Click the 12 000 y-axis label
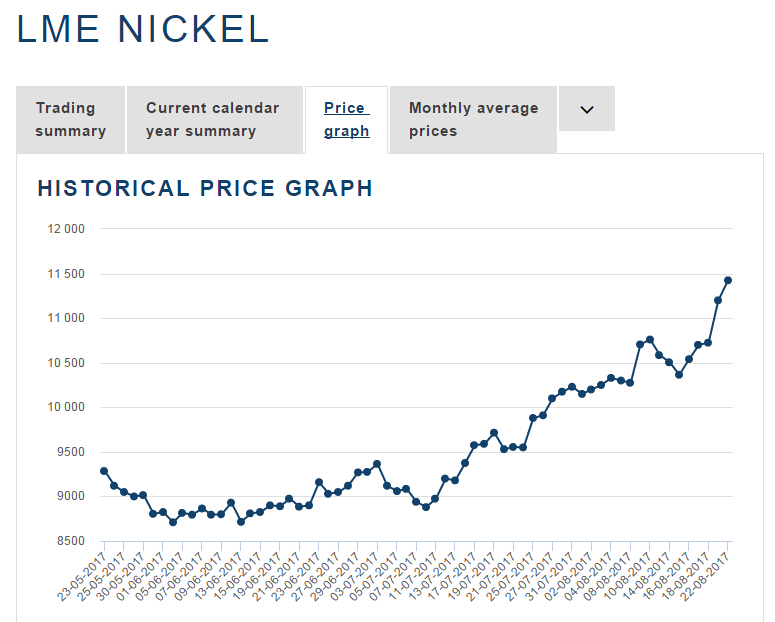775x622 pixels. (x=66, y=229)
